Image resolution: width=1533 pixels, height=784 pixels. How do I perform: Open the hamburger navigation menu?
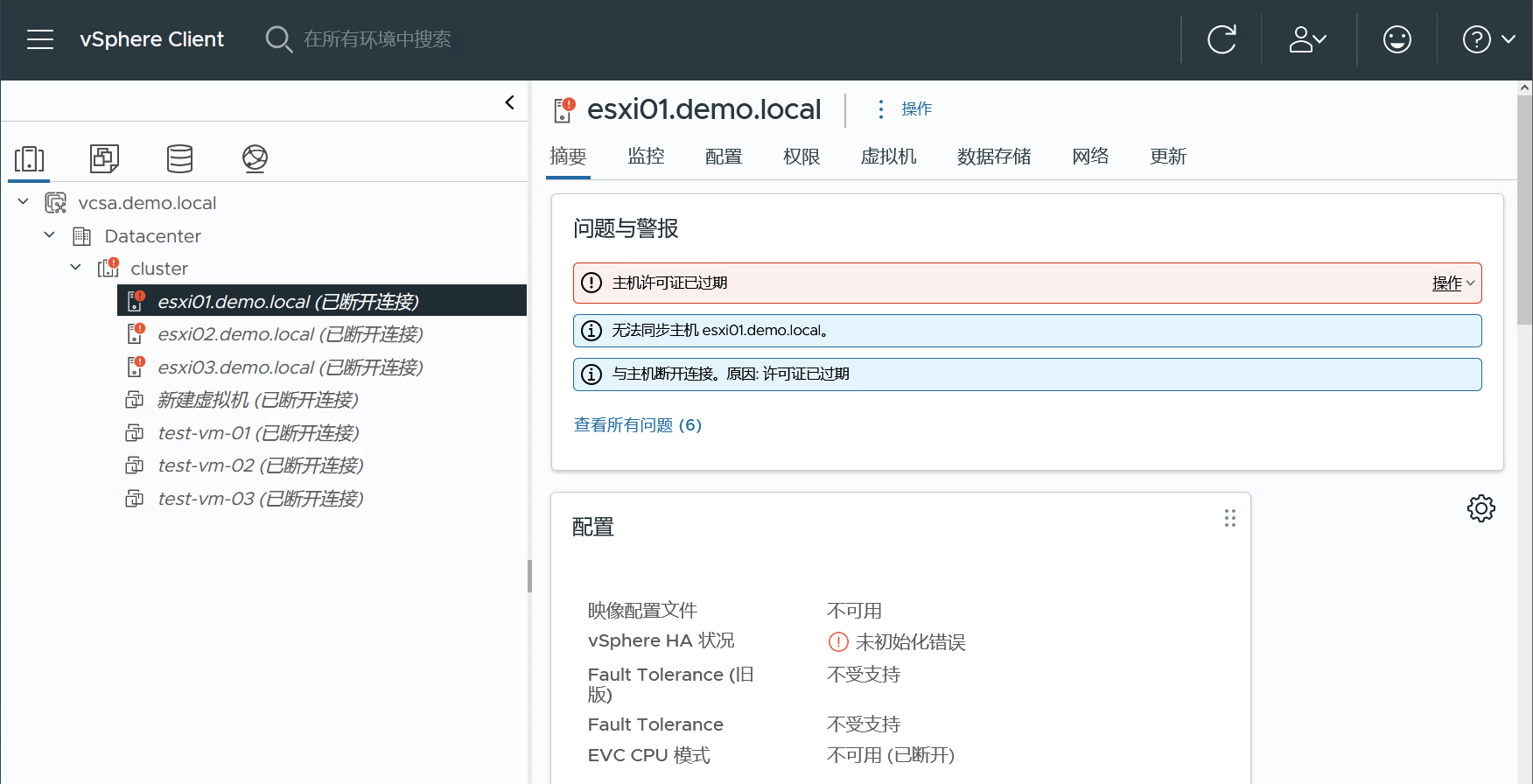[x=40, y=39]
